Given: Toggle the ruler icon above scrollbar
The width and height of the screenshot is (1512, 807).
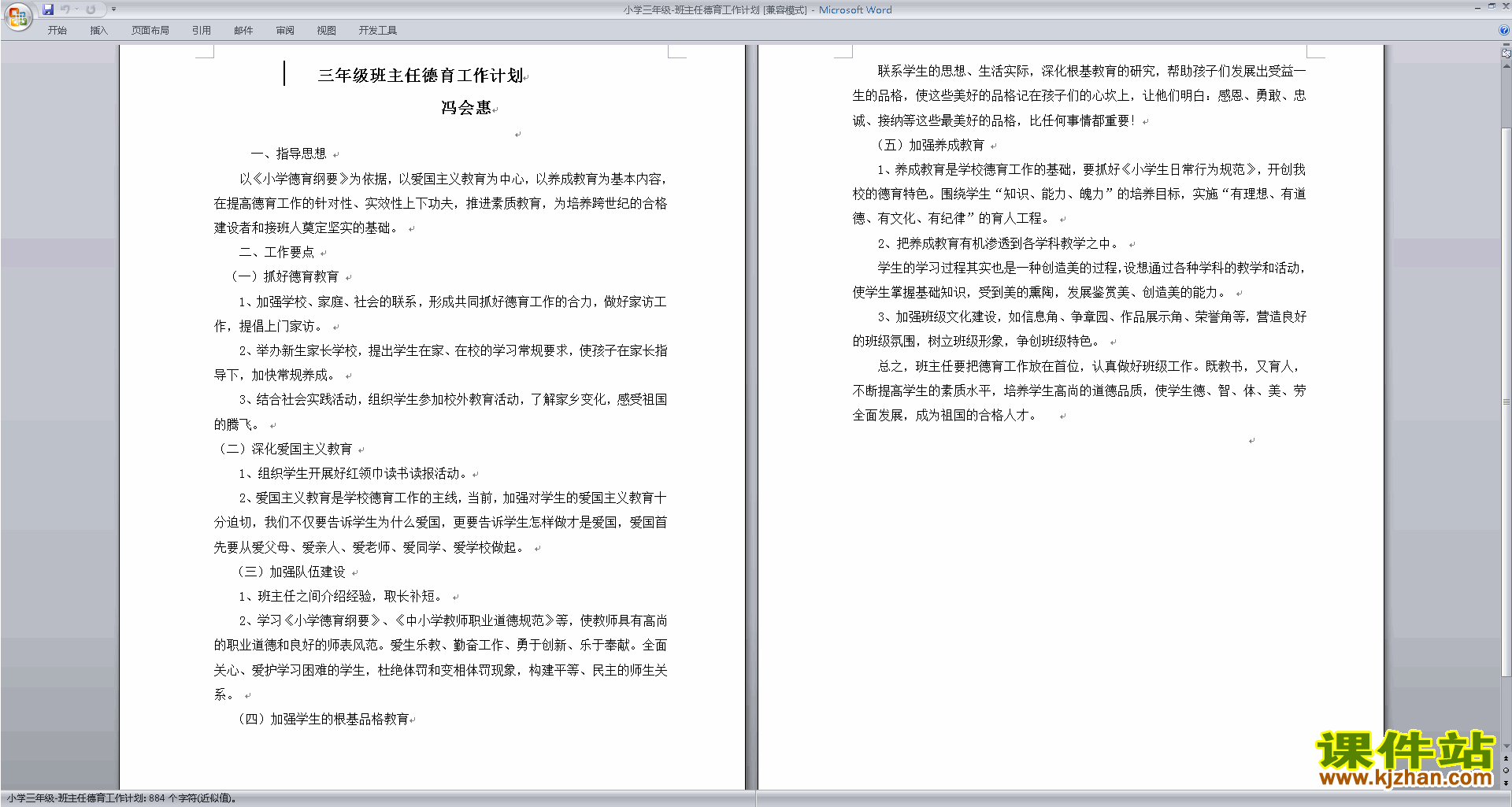Looking at the screenshot, I should tap(1506, 54).
